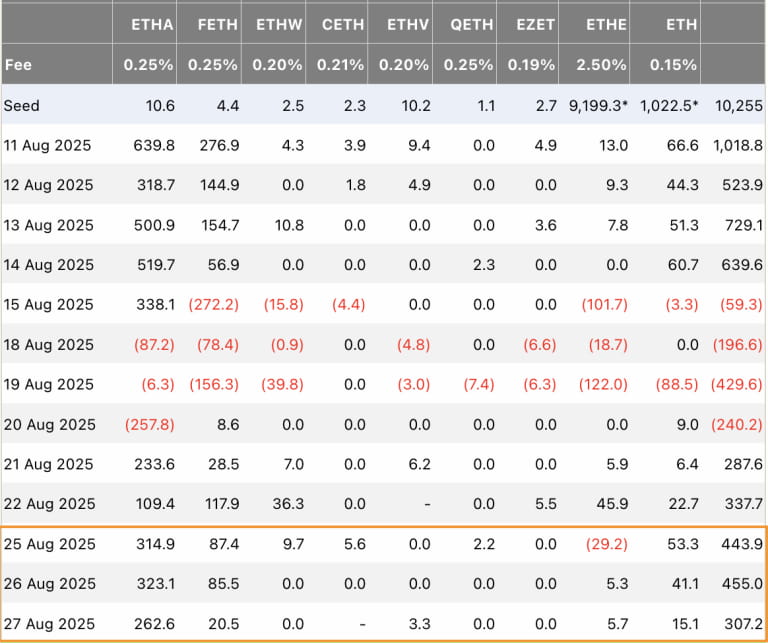The height and width of the screenshot is (643, 768).
Task: Click the 27 Aug 2025 date cell
Action: point(49,624)
